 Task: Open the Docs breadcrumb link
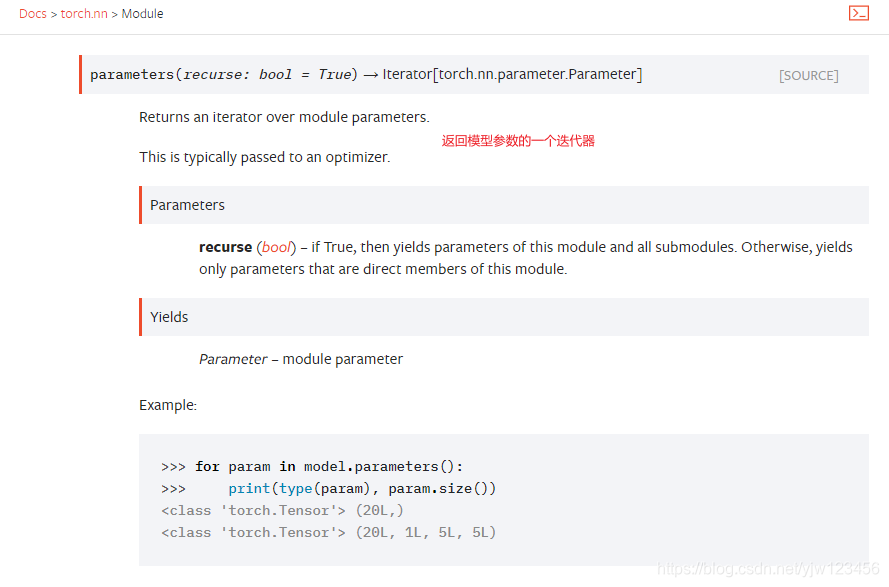pyautogui.click(x=33, y=14)
